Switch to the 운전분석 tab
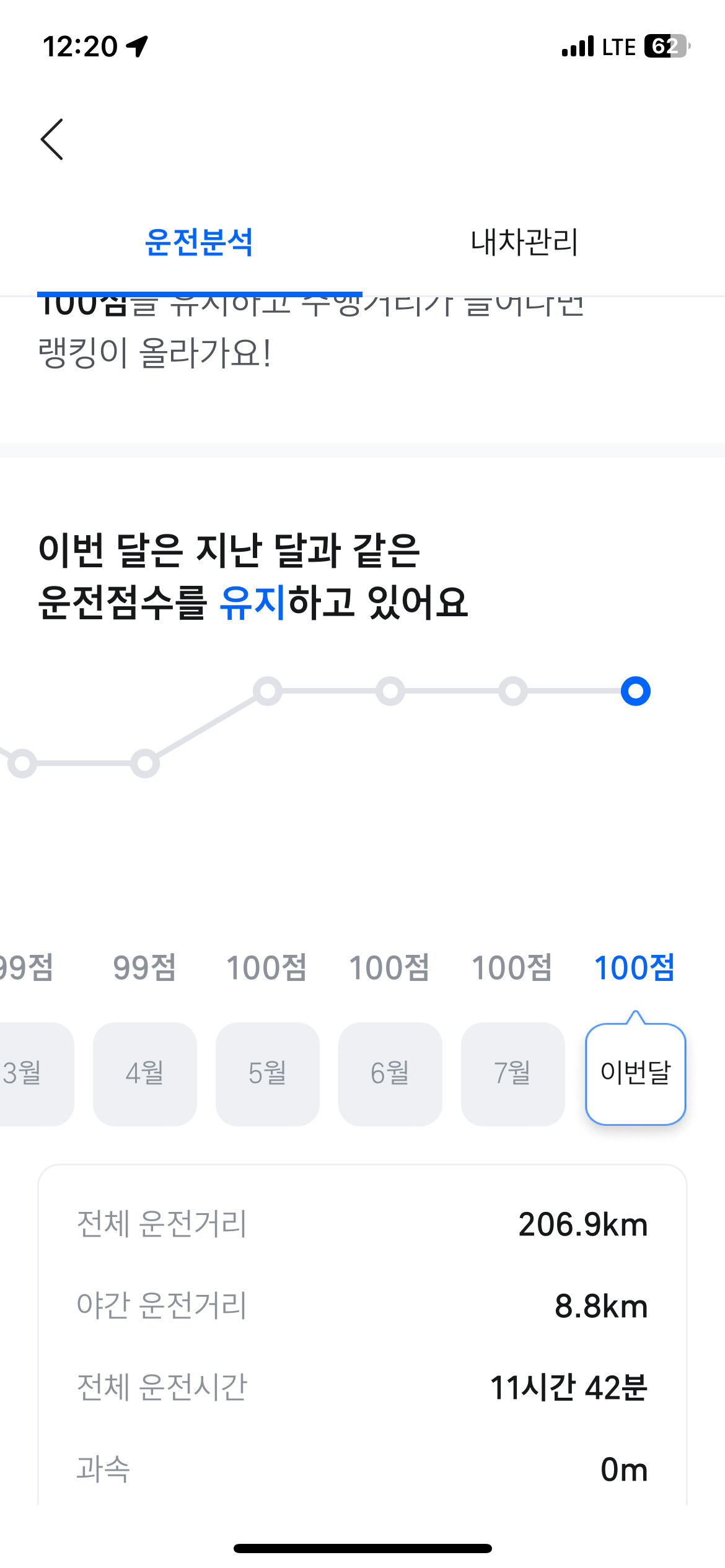The width and height of the screenshot is (725, 1568). click(199, 242)
